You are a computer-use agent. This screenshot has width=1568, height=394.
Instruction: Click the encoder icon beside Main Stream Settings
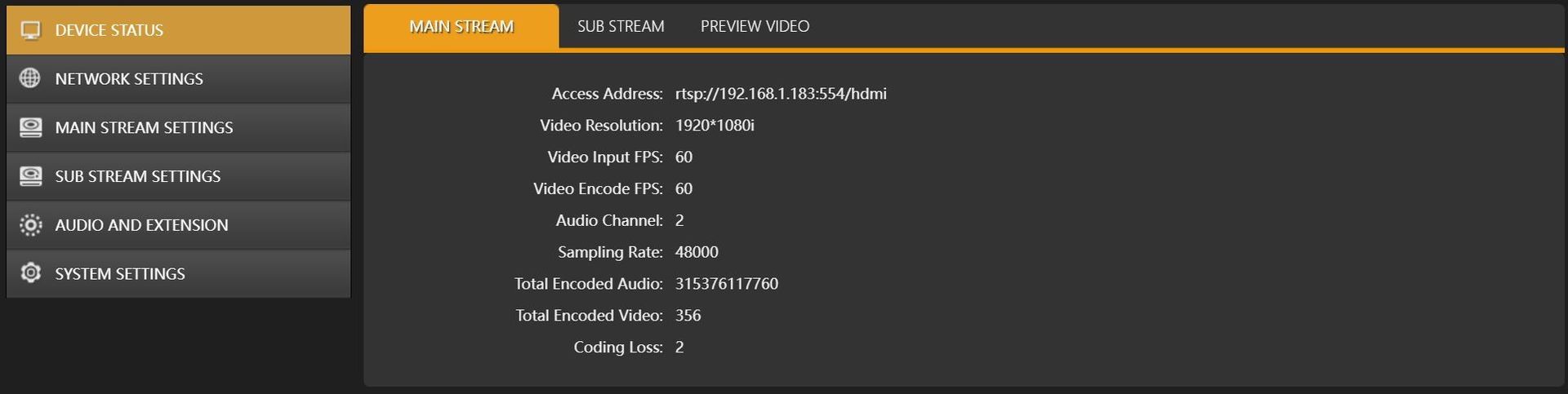point(31,127)
